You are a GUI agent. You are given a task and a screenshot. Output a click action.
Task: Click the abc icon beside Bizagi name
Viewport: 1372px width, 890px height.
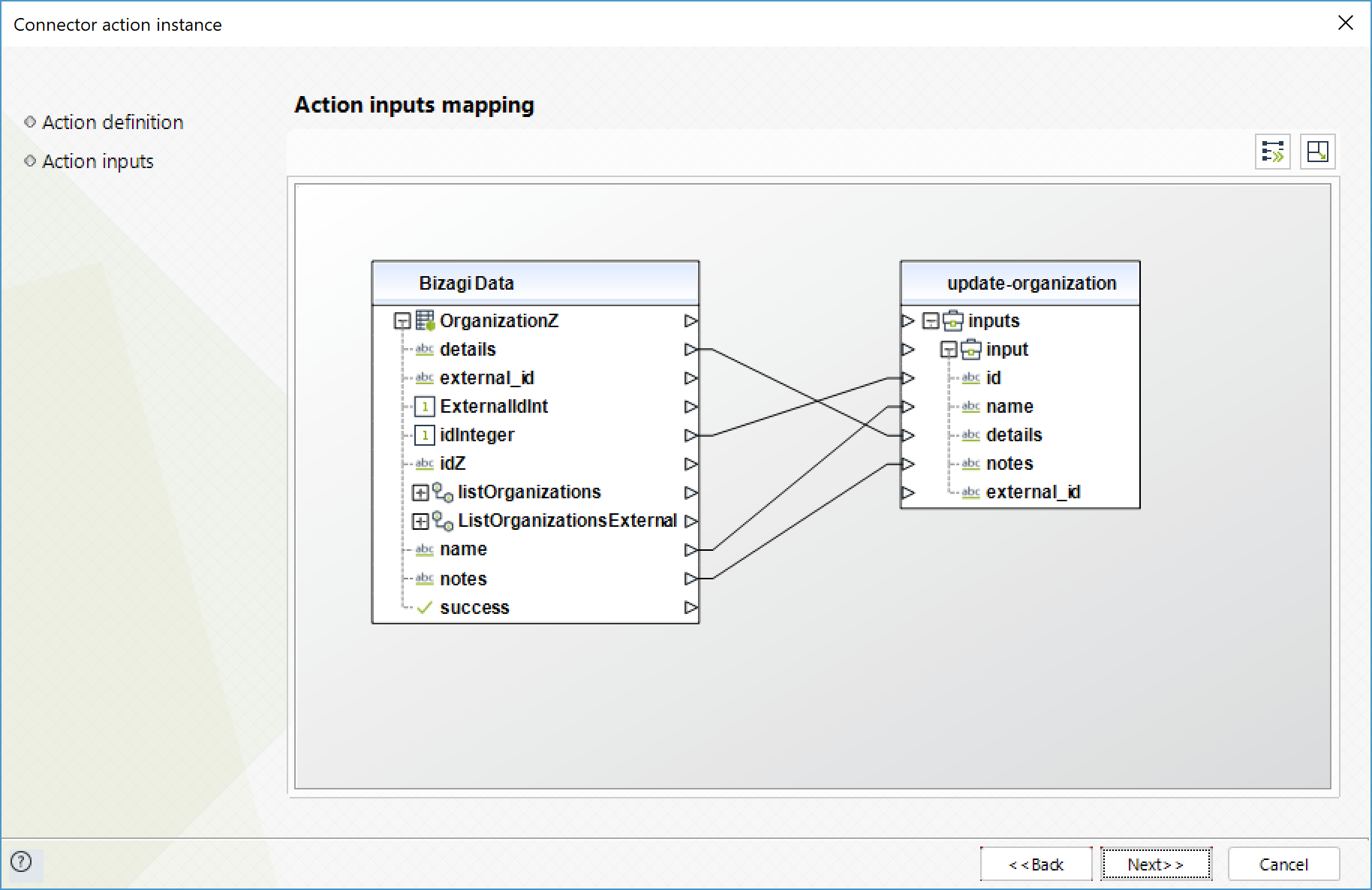(x=425, y=549)
